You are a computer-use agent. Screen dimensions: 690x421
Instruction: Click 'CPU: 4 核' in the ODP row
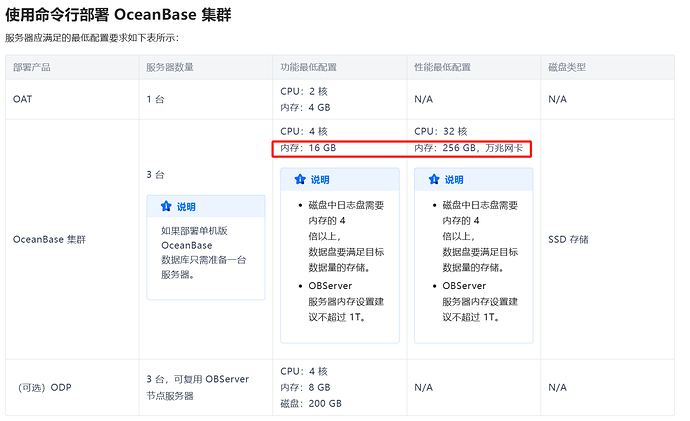click(x=304, y=371)
